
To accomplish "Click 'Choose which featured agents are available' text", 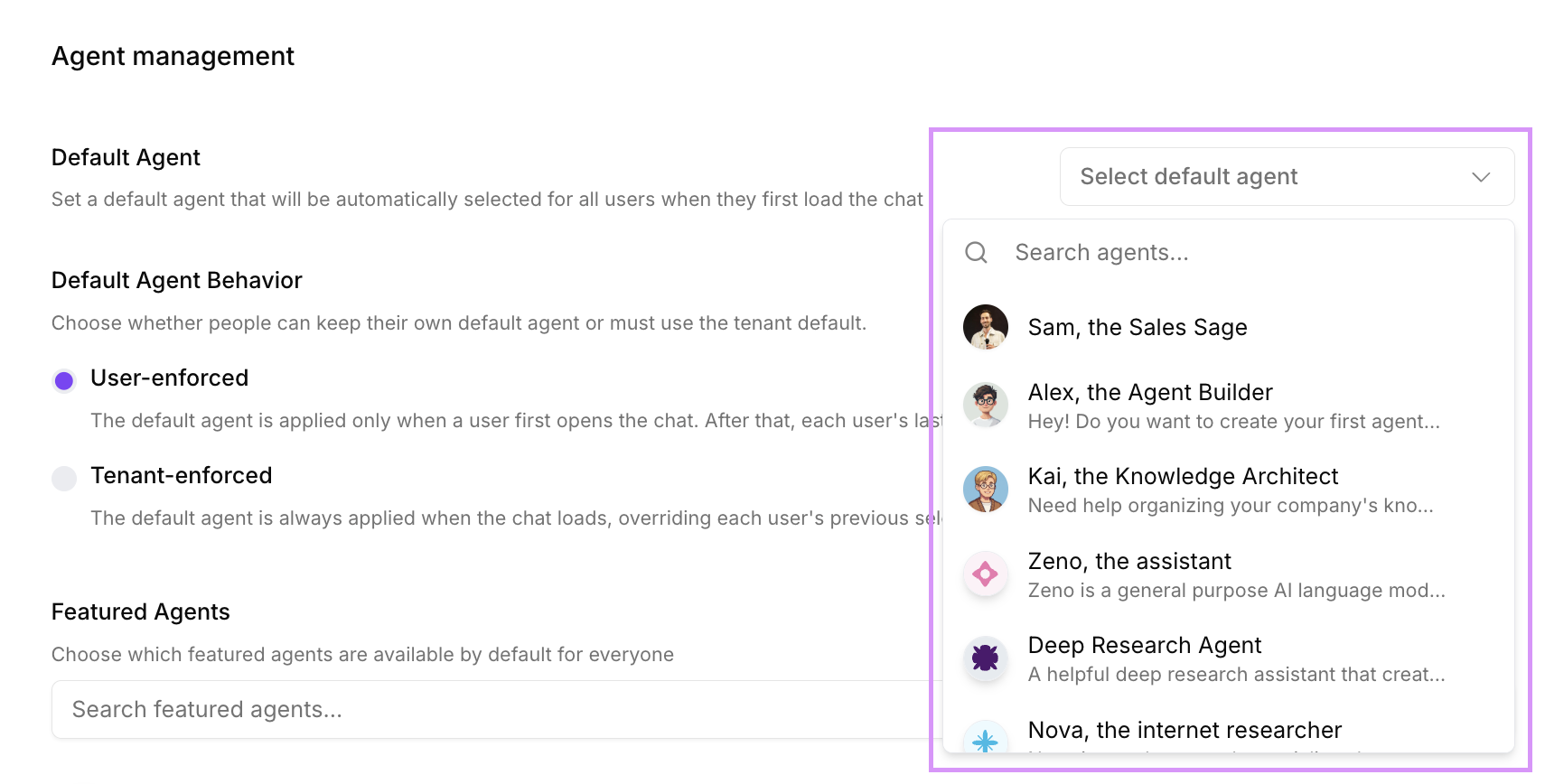I will coord(362,655).
